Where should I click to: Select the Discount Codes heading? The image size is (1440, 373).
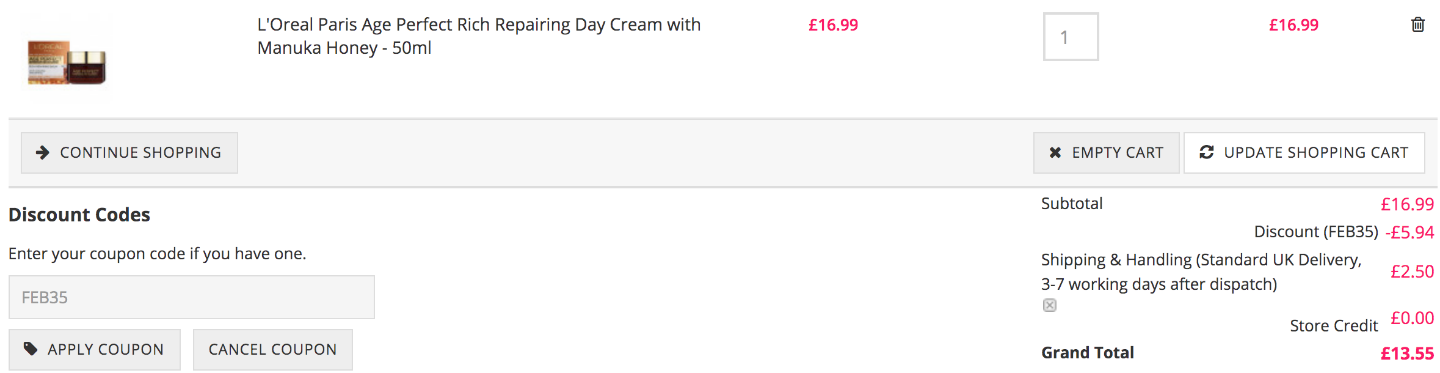point(79,215)
